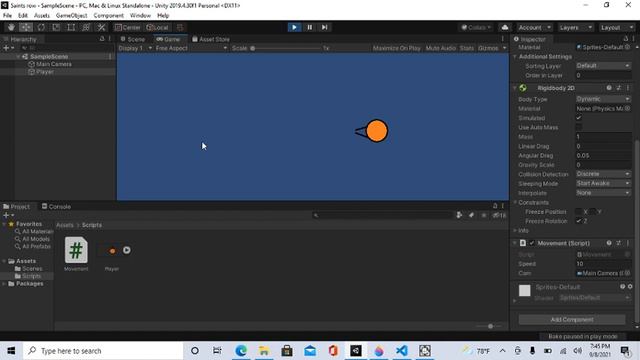Viewport: 640px width, 360px height.
Task: Open Rigidbody 2D help icon
Action: 609,88
